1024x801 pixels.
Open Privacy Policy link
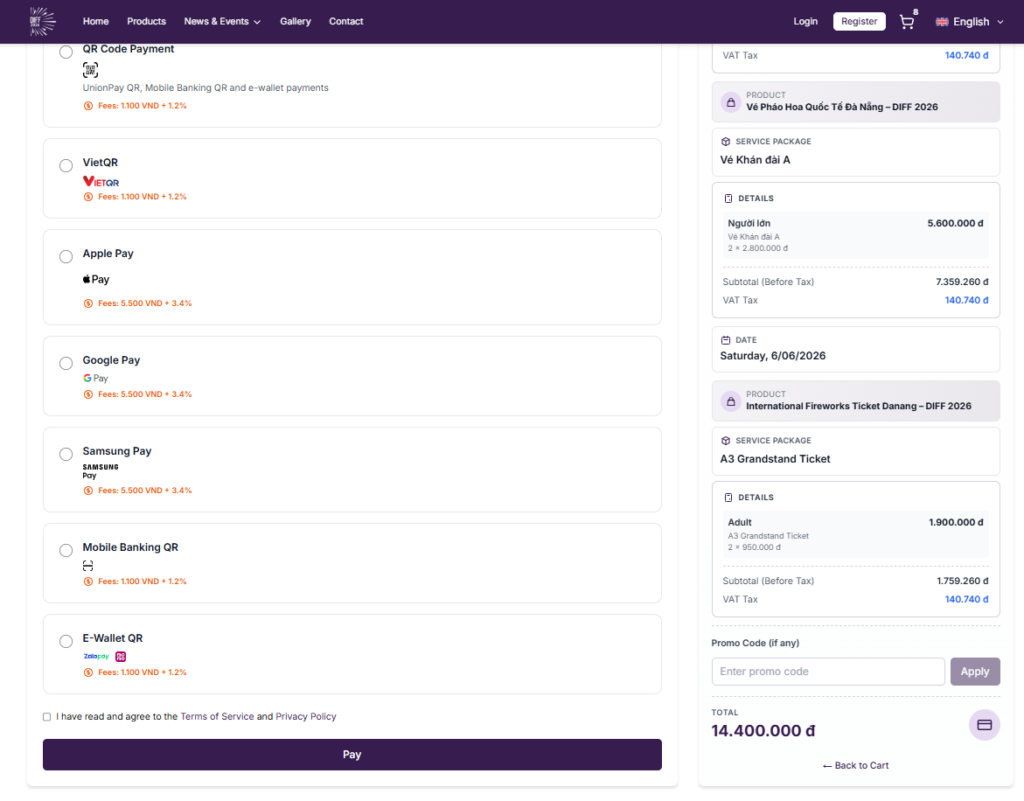306,717
